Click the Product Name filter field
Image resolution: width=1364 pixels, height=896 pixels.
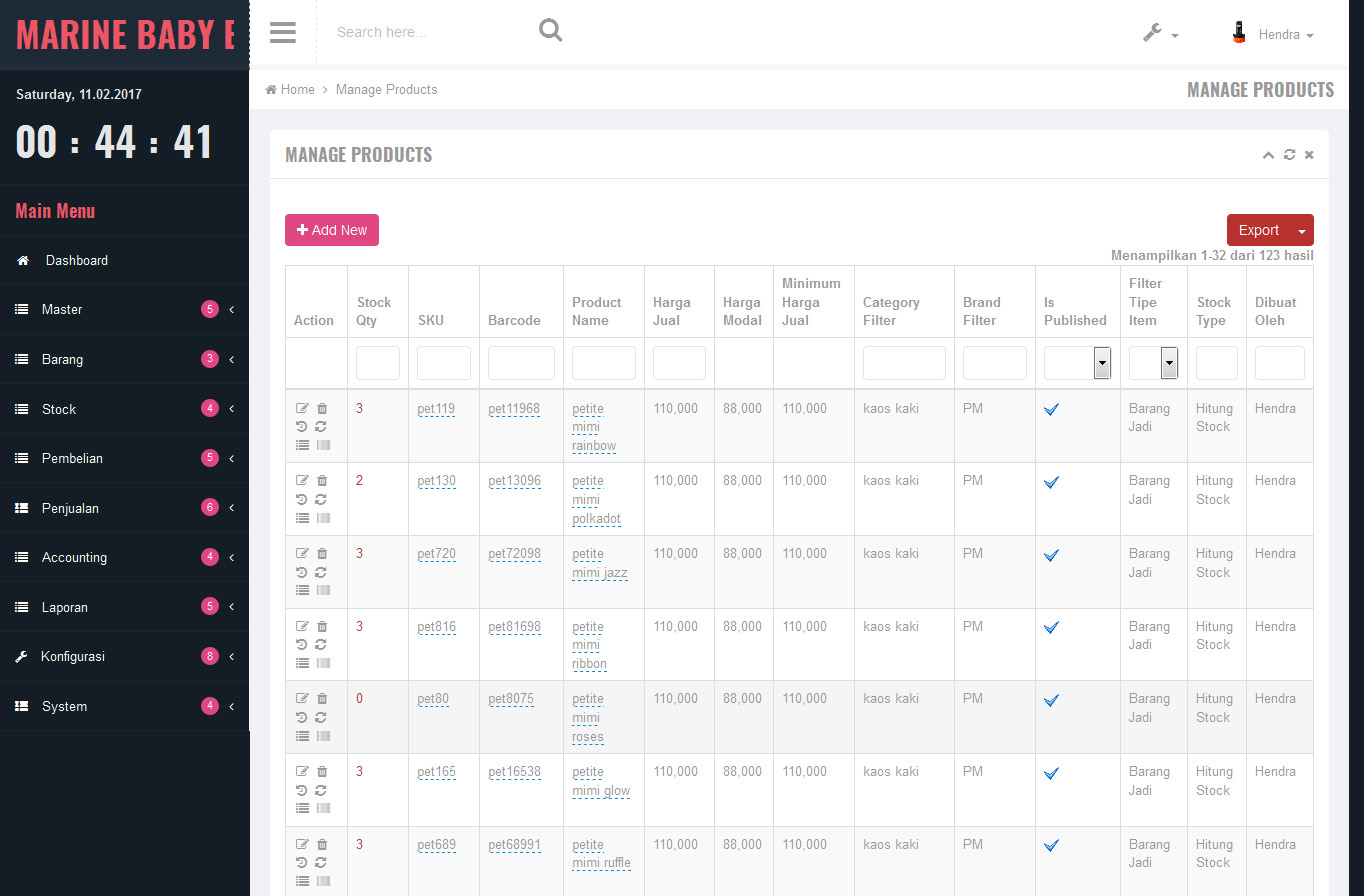603,363
